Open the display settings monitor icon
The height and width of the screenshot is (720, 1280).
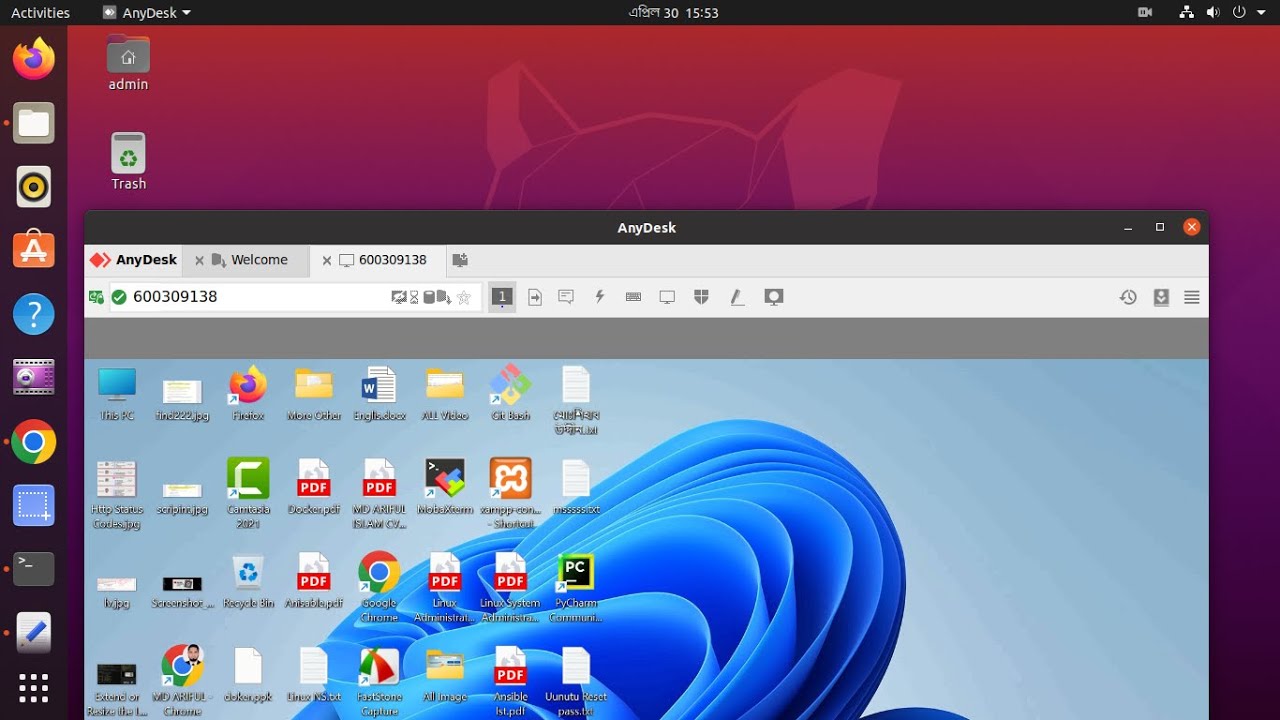(x=667, y=297)
